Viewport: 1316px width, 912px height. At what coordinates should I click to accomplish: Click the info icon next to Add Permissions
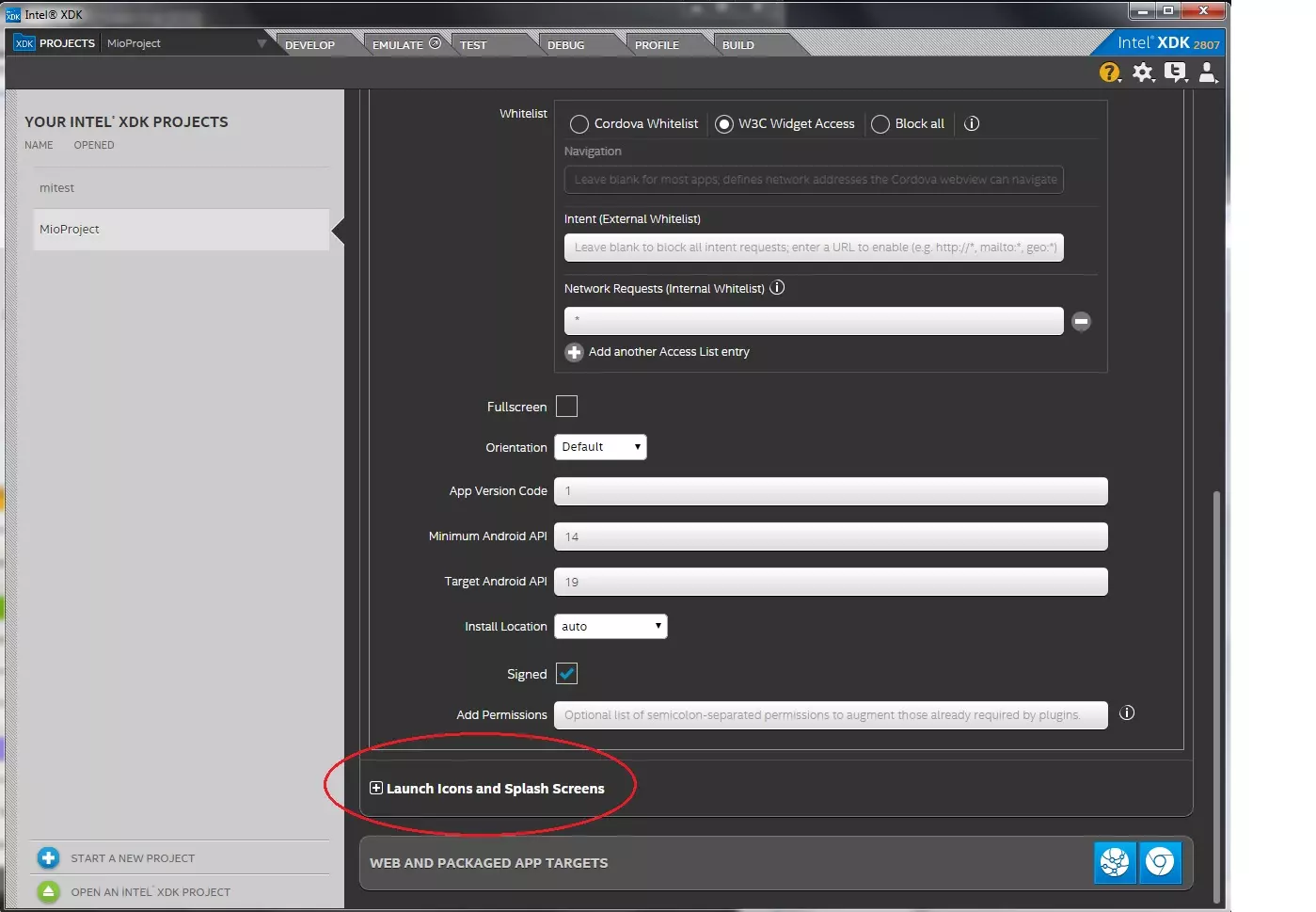pyautogui.click(x=1127, y=713)
